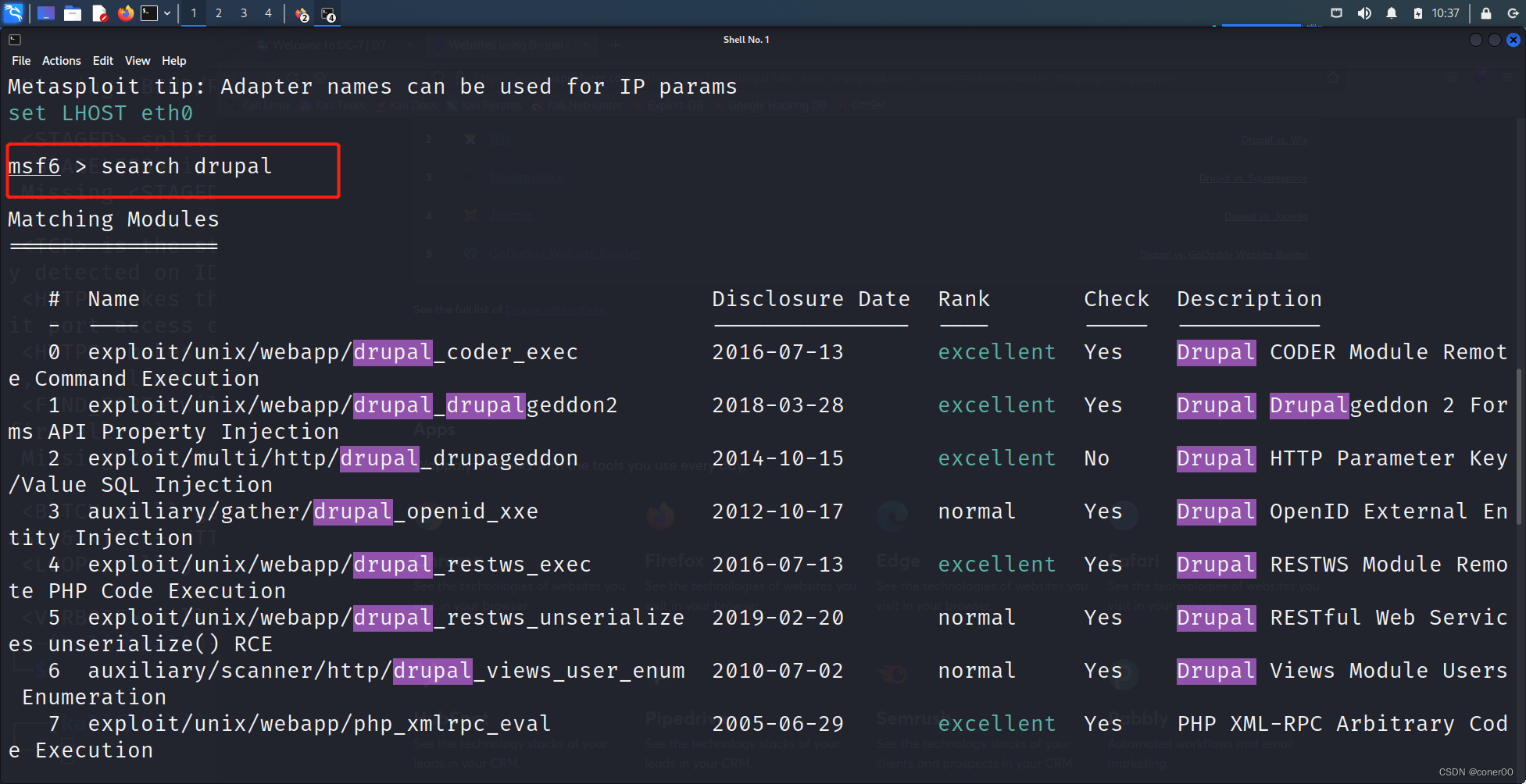The image size is (1526, 784).
Task: Click the 'Check' column header
Action: [1117, 299]
